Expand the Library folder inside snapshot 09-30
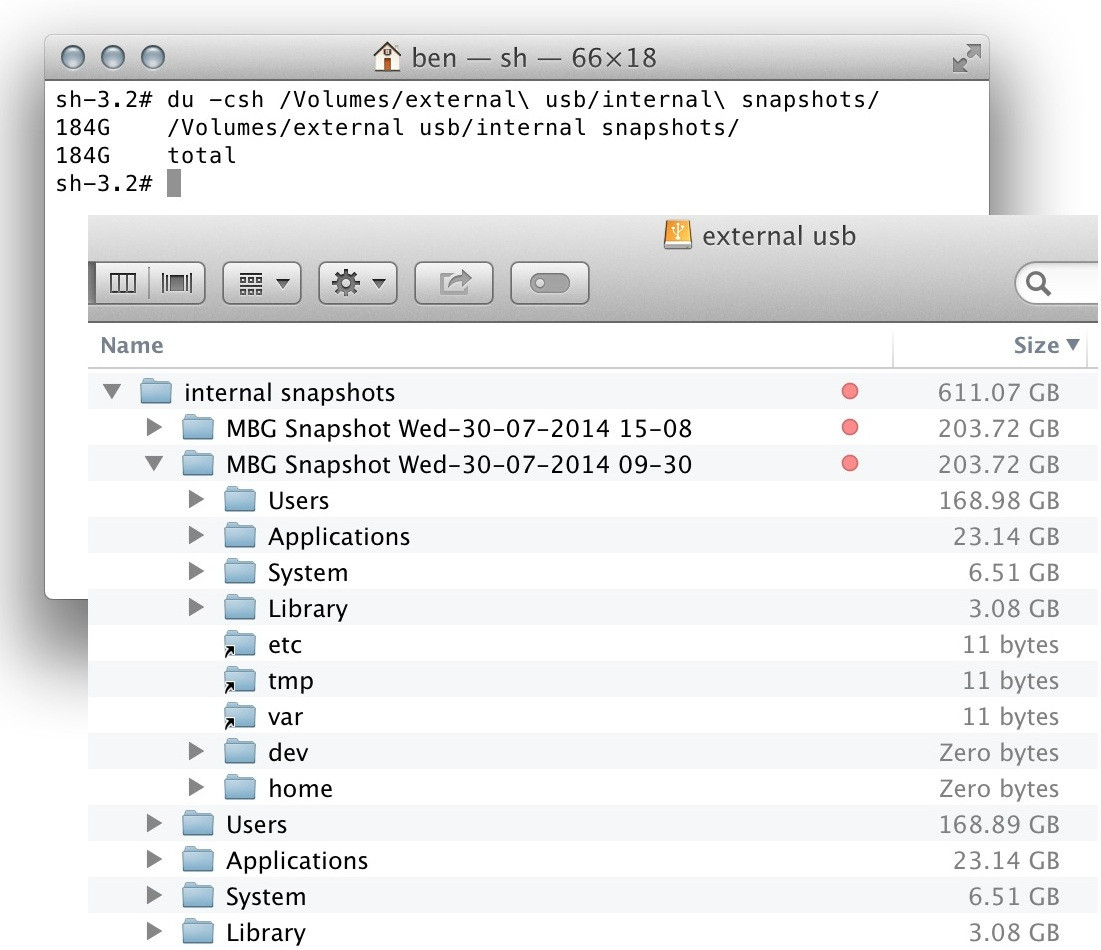 (196, 607)
